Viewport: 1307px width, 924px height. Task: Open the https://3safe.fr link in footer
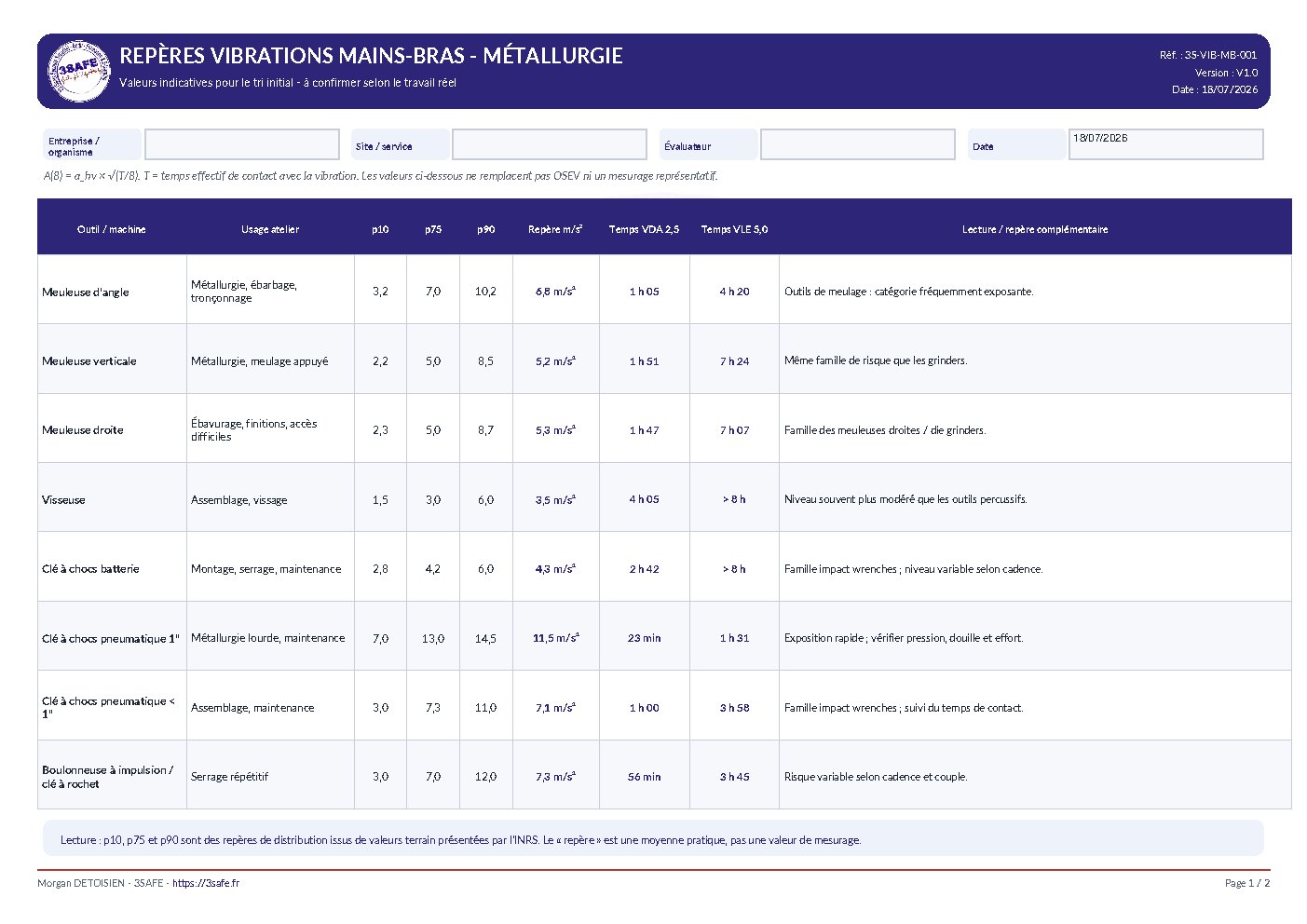[x=206, y=883]
